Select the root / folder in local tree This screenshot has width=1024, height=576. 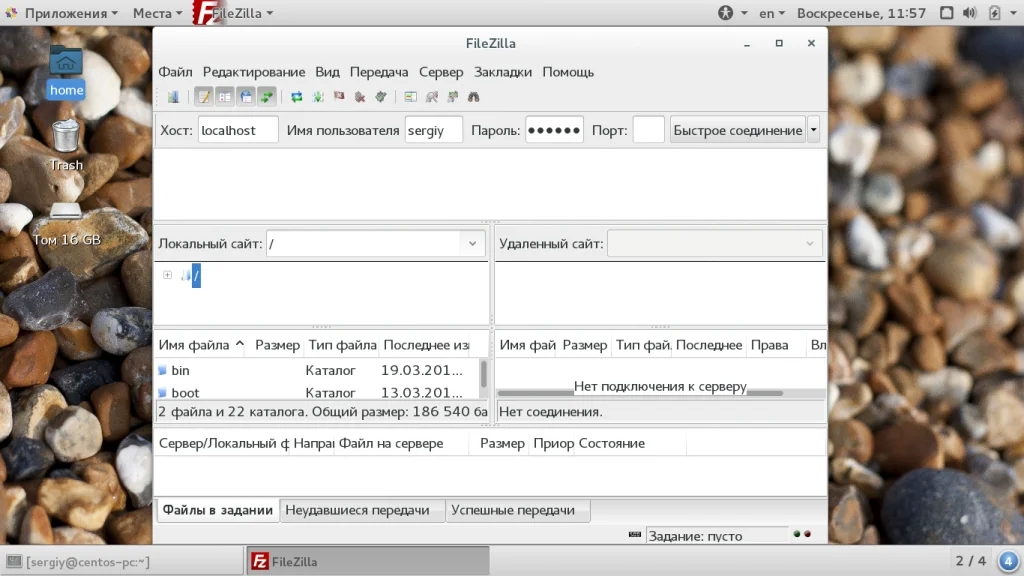tap(196, 275)
